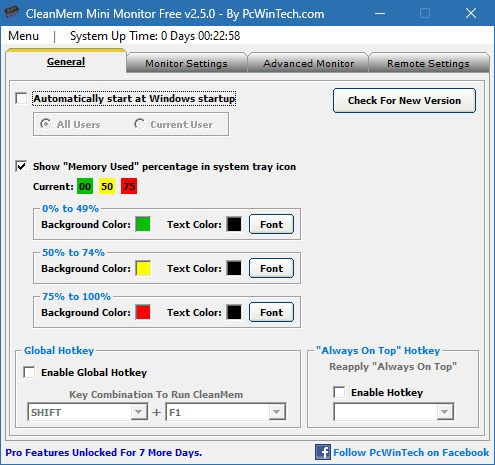This screenshot has width=495, height=465.
Task: Click Pro Features Unlocked For 7 More Days text
Action: [x=104, y=452]
